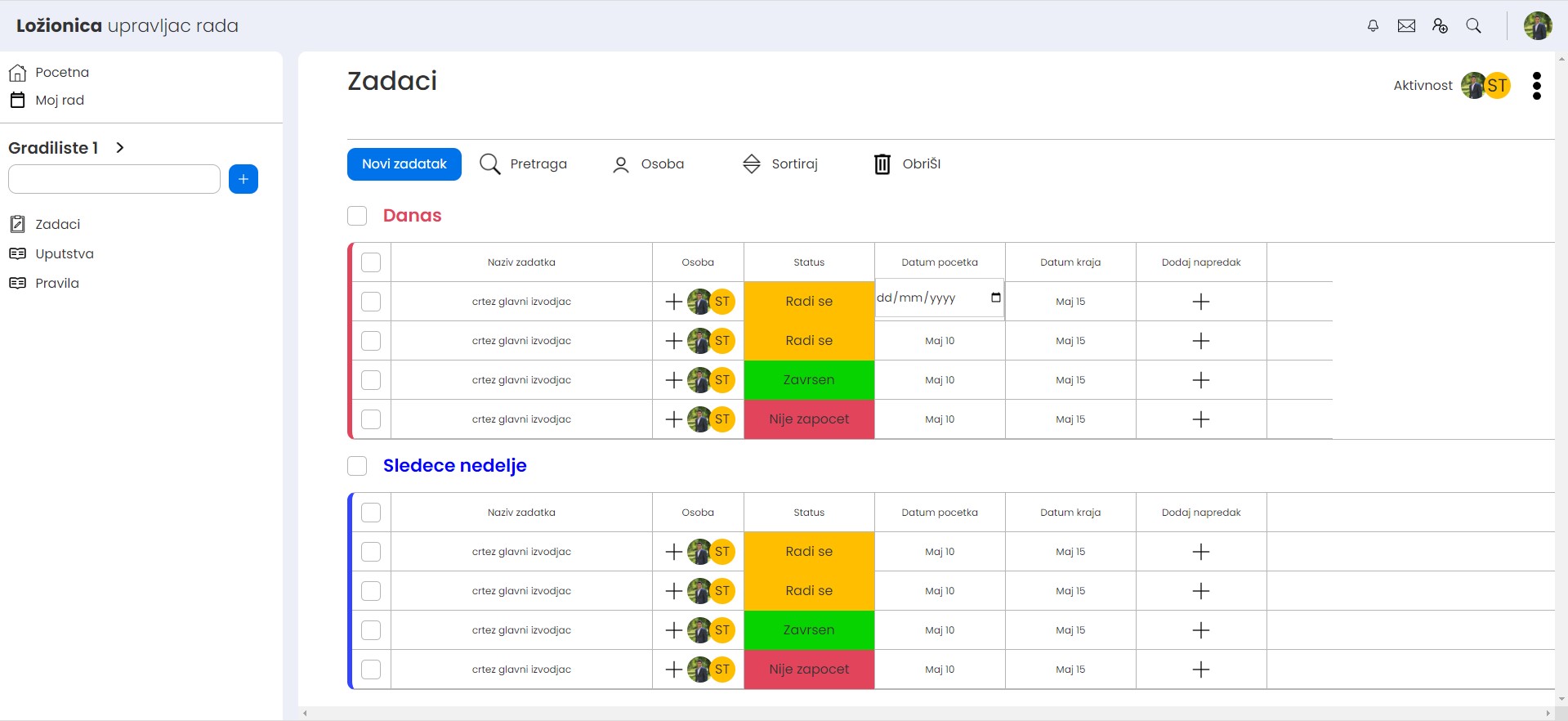Expand the Gradiliste 1 chevron

pos(120,148)
